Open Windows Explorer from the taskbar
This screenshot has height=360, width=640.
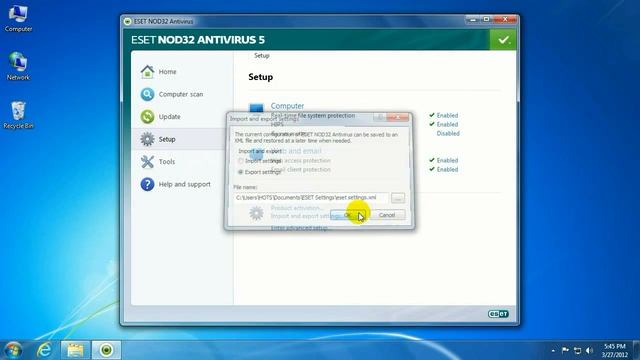click(x=75, y=350)
